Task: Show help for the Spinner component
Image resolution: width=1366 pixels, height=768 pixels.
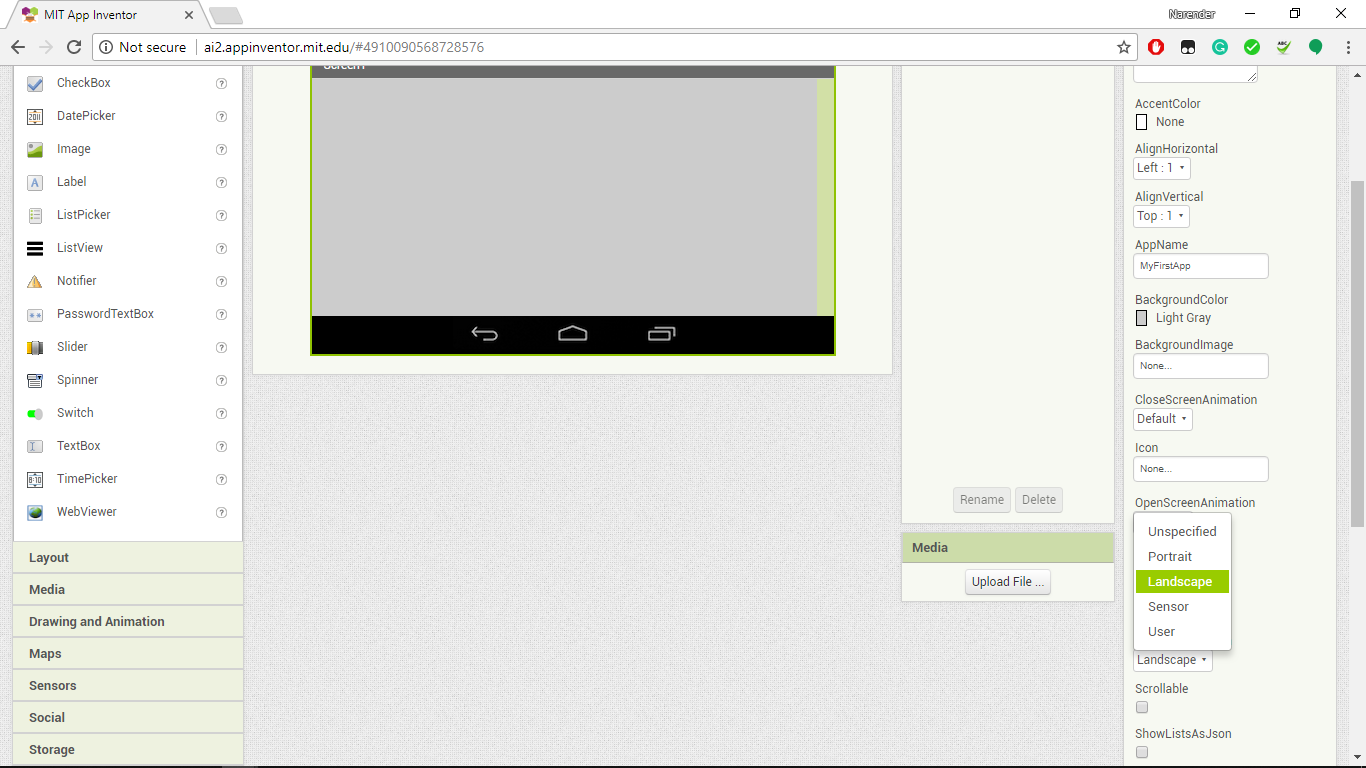Action: 222,381
